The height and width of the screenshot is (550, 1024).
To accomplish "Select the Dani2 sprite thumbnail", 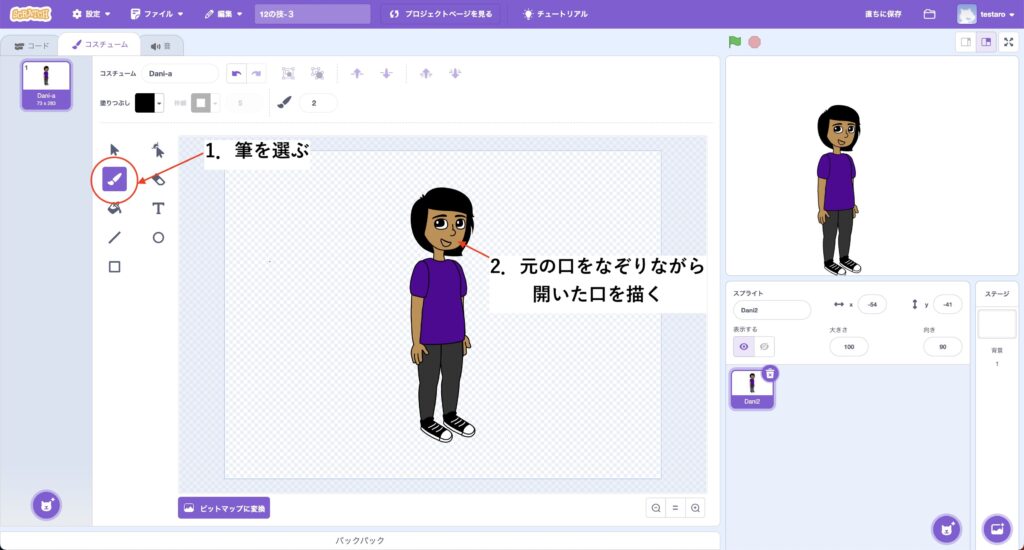I will pos(752,389).
